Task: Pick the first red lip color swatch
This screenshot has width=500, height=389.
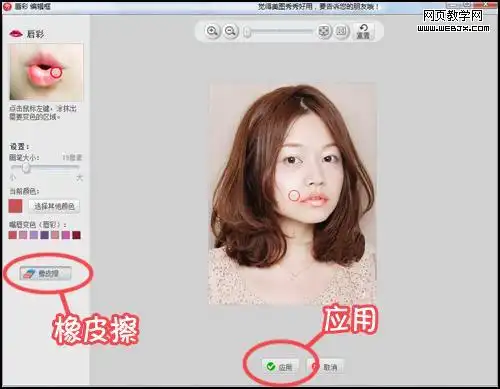Action: (13, 235)
